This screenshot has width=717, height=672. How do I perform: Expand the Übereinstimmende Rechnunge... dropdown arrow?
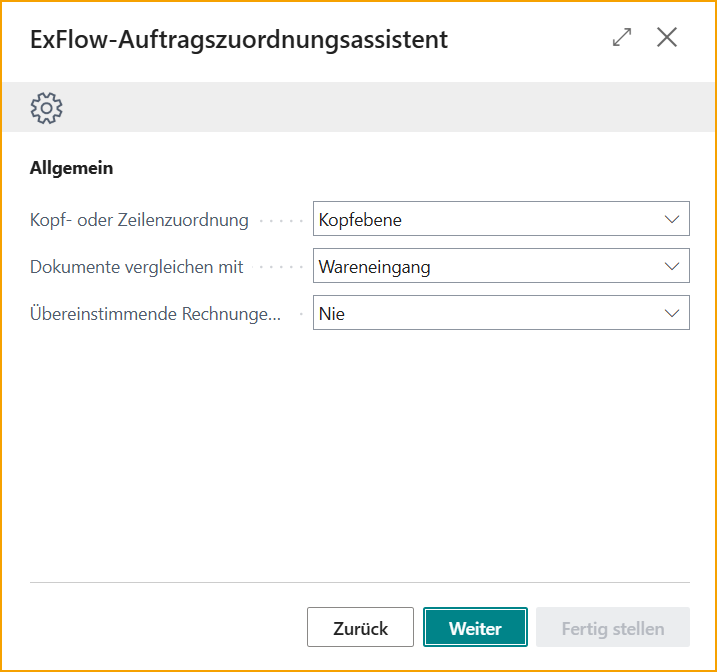pyautogui.click(x=671, y=314)
